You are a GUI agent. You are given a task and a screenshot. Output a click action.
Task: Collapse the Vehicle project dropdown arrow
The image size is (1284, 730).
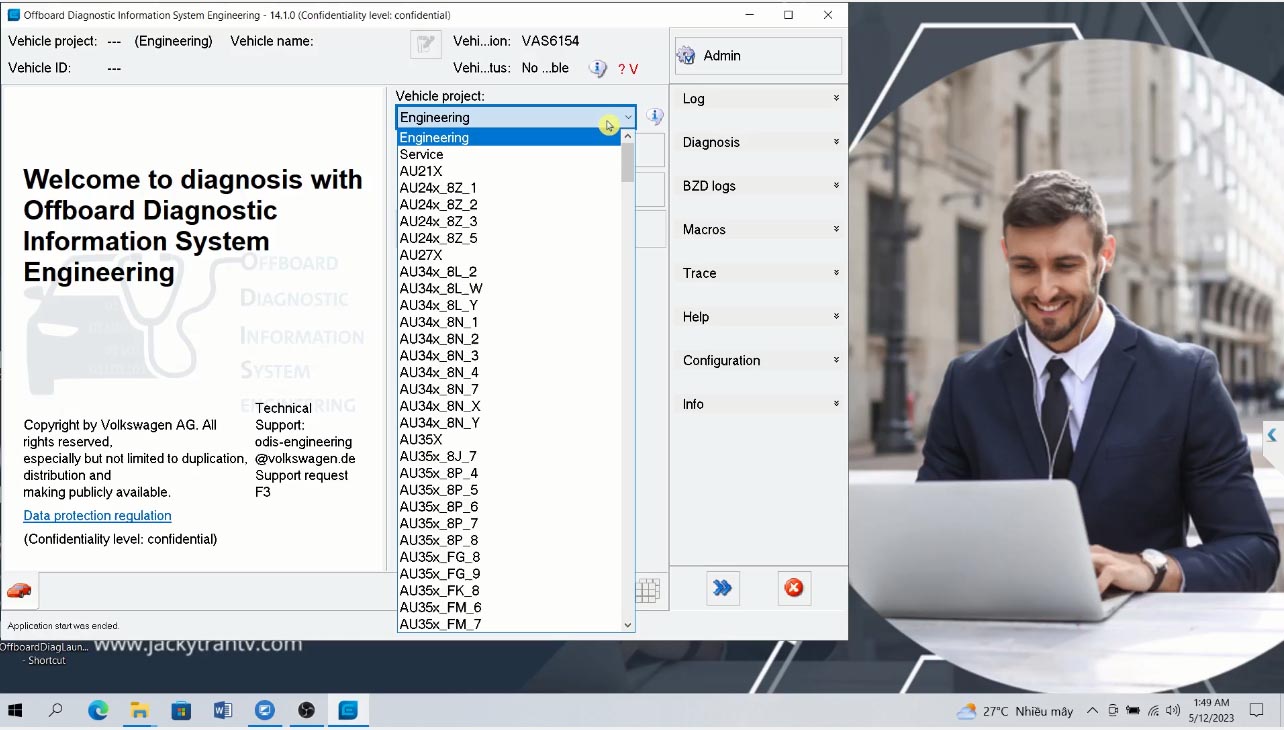click(628, 118)
